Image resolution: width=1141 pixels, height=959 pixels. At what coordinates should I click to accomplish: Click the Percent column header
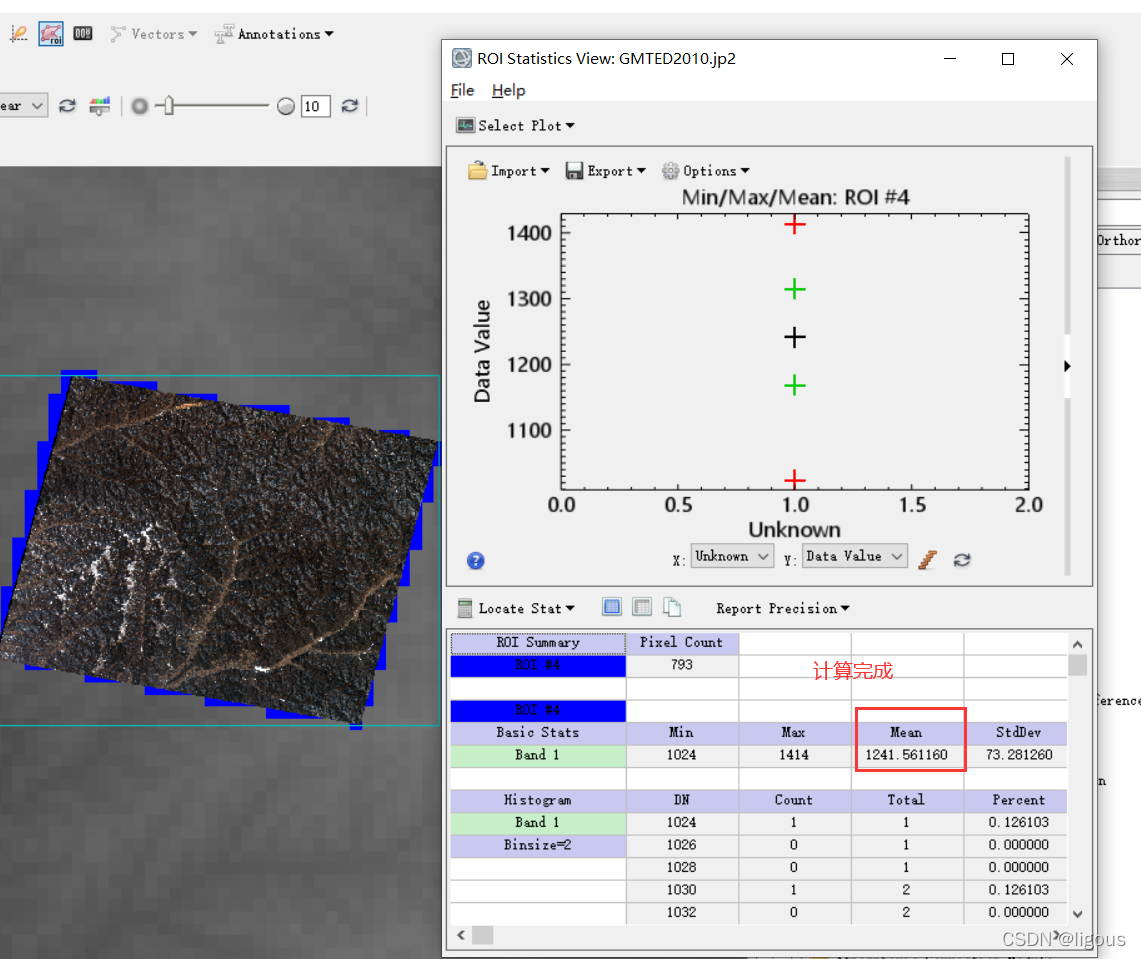tap(1018, 800)
